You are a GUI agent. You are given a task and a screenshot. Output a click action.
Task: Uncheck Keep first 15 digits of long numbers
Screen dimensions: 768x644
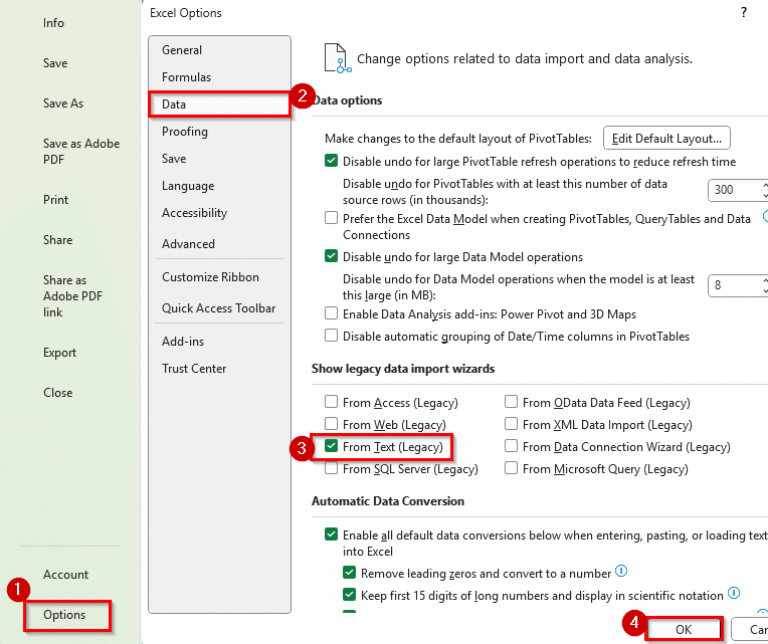[349, 595]
